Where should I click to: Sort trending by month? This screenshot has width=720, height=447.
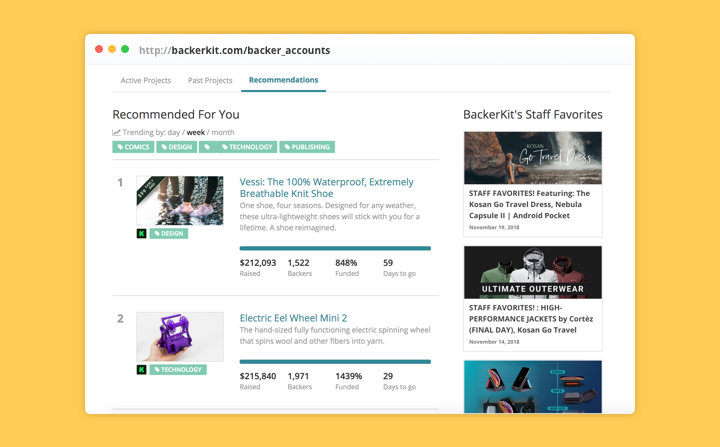tap(223, 132)
